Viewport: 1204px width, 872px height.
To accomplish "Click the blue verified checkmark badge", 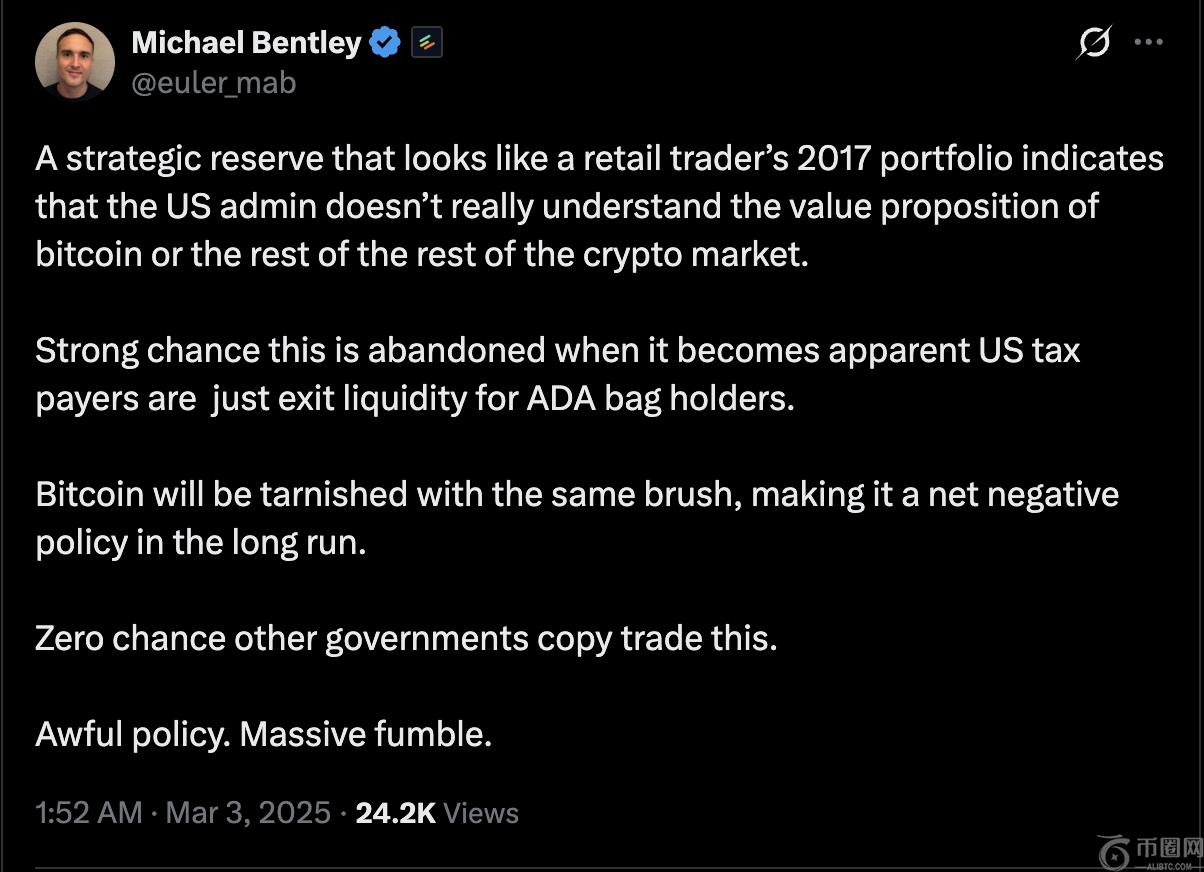I will click(386, 43).
